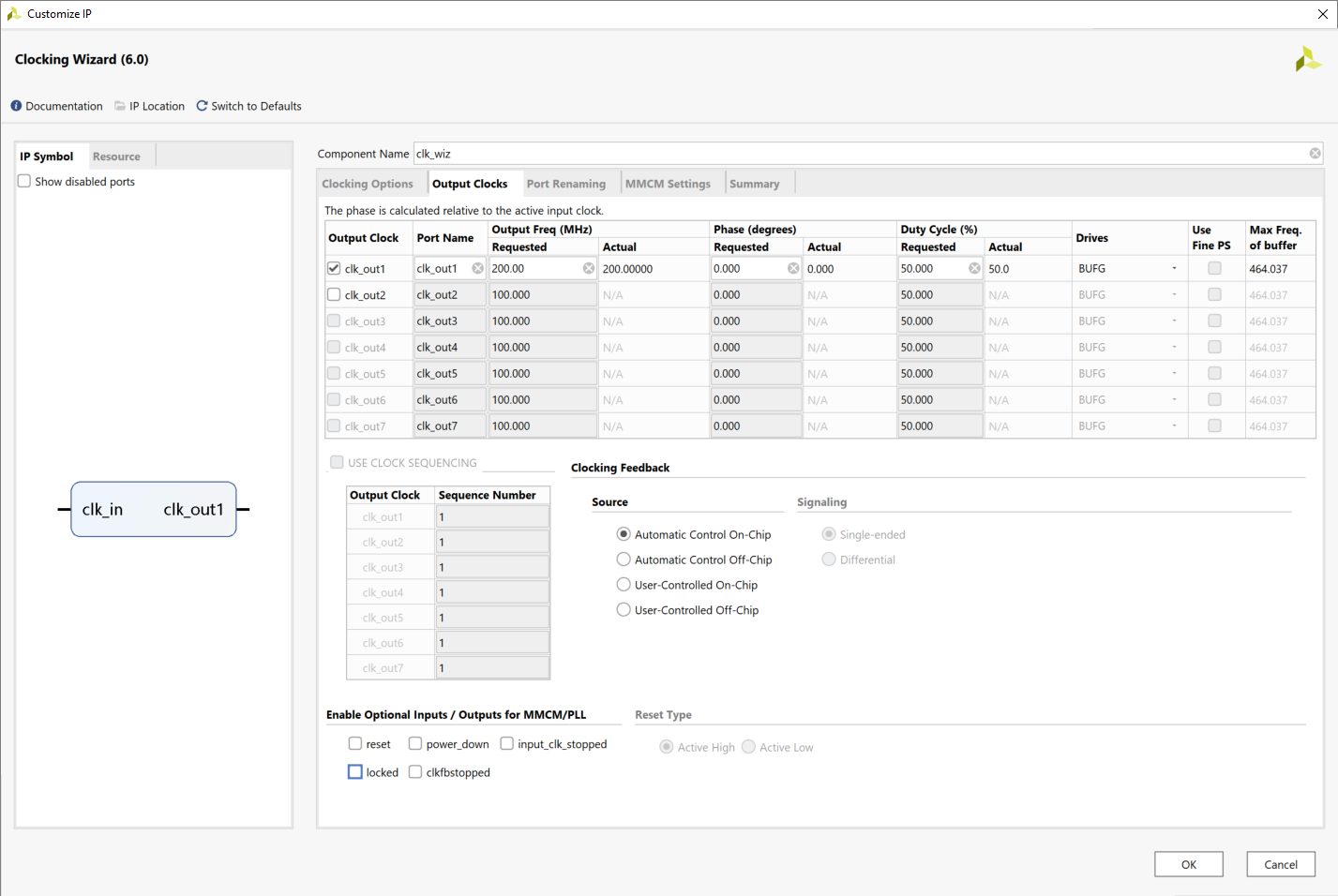
Task: Enable the clk_out2 output clock checkbox
Action: (x=334, y=294)
